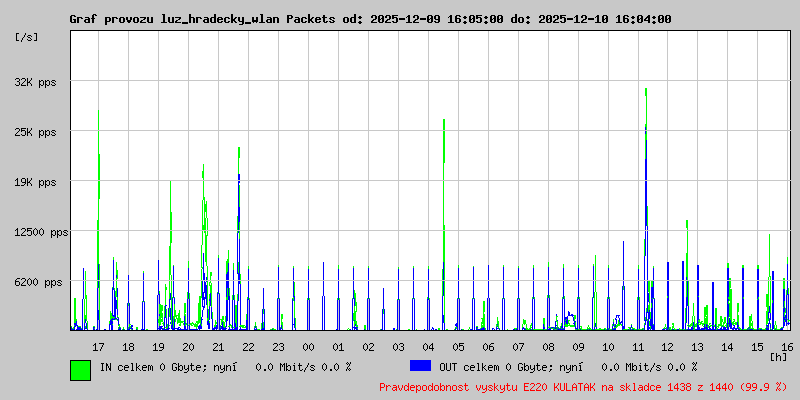Image resolution: width=800 pixels, height=400 pixels.
Task: Click the tallest spike just after hour 11
Action: 646,209
